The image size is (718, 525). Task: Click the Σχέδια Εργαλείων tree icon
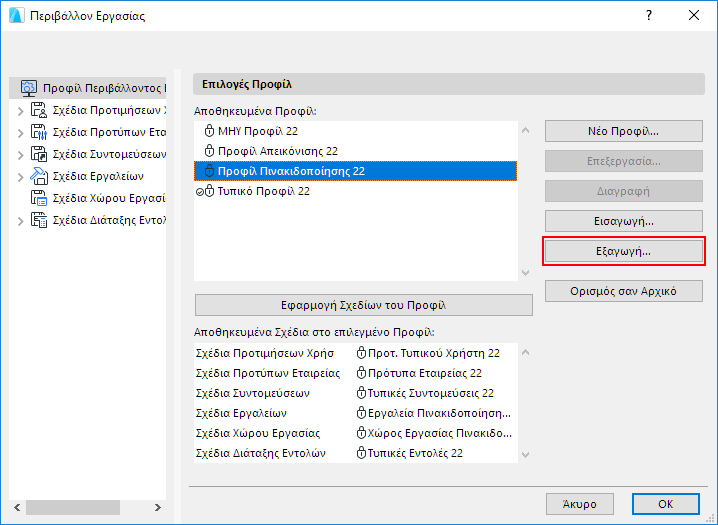(40, 176)
